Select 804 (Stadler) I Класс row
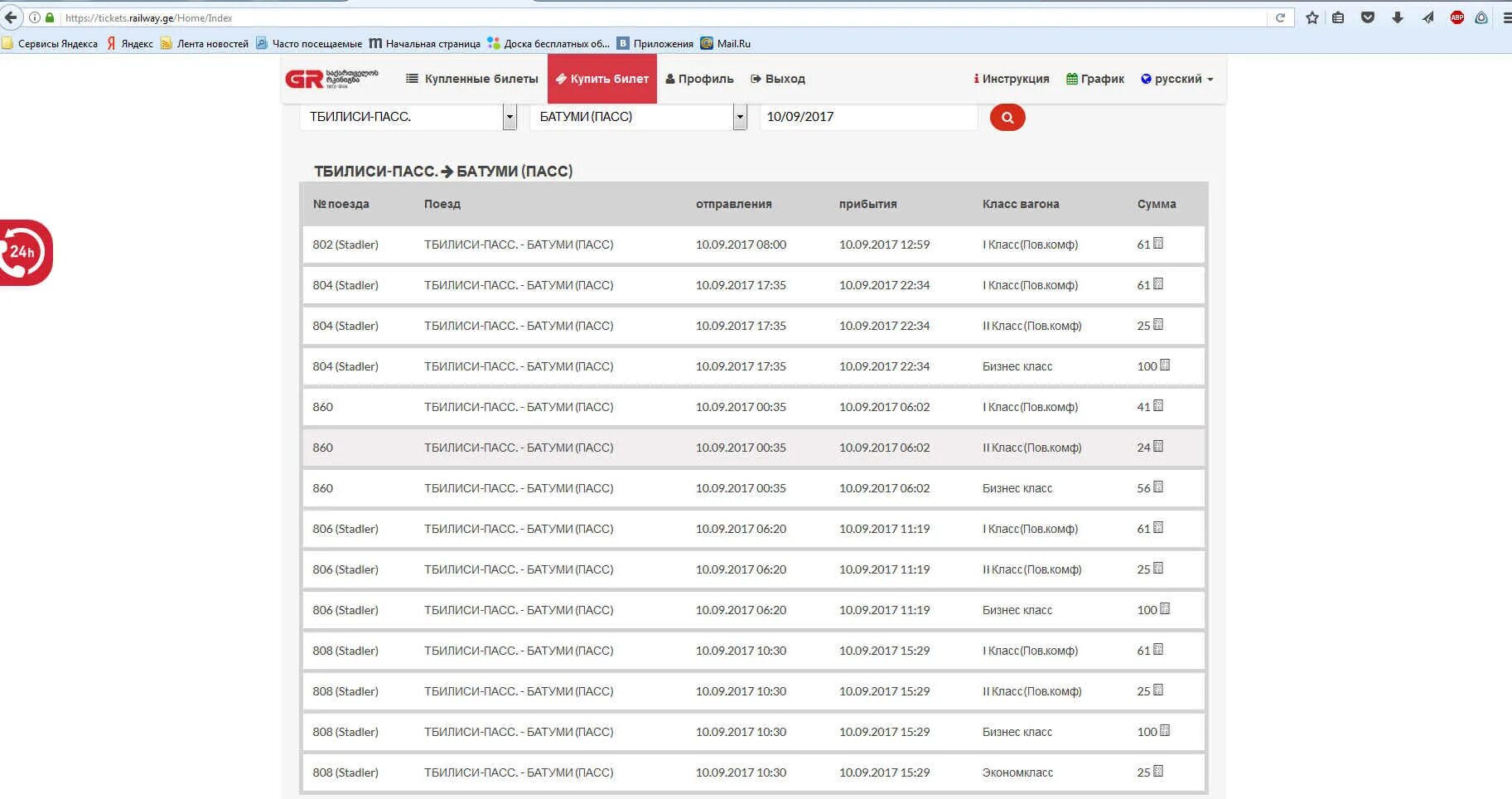 pos(753,285)
